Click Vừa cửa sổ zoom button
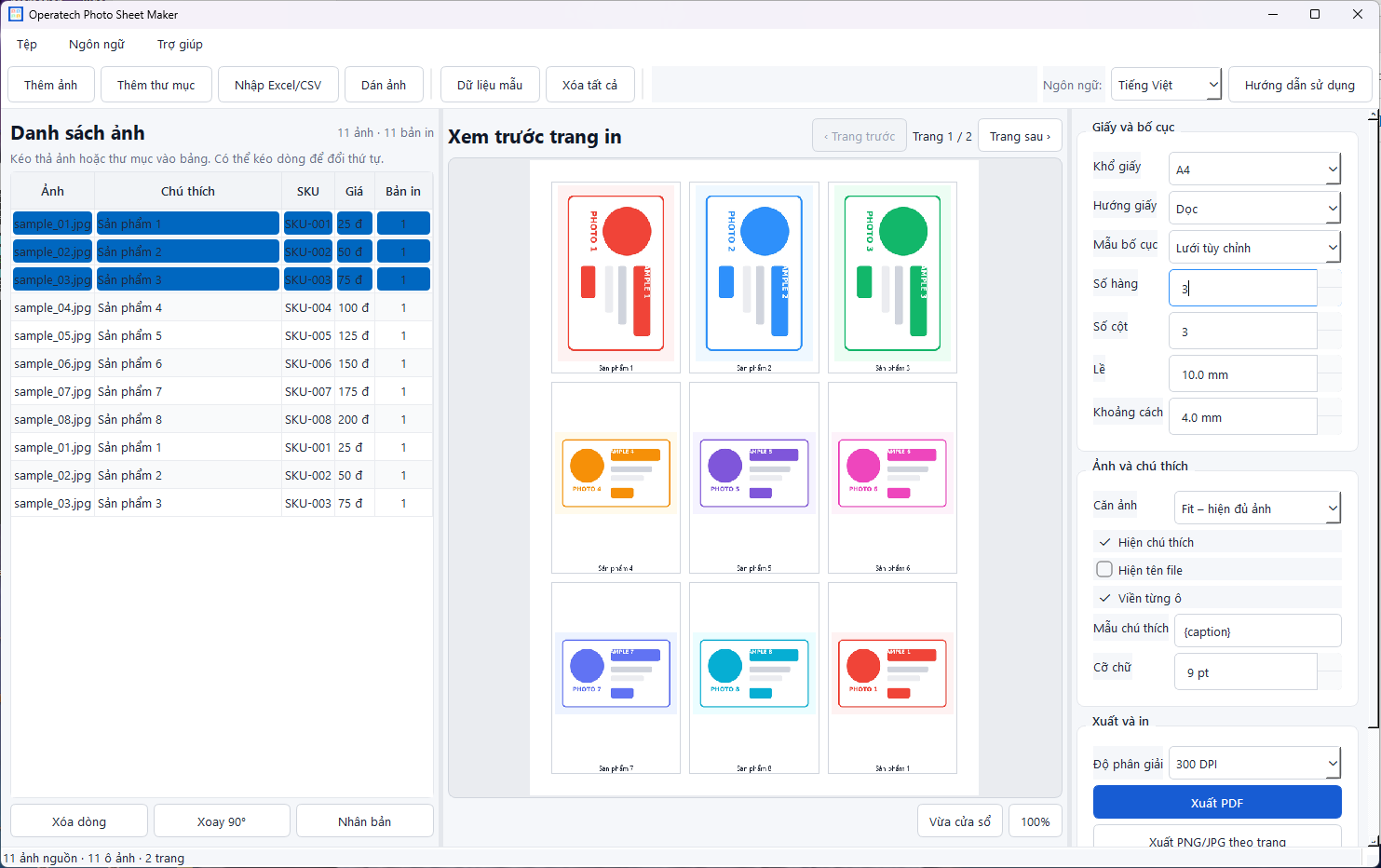 pos(960,821)
